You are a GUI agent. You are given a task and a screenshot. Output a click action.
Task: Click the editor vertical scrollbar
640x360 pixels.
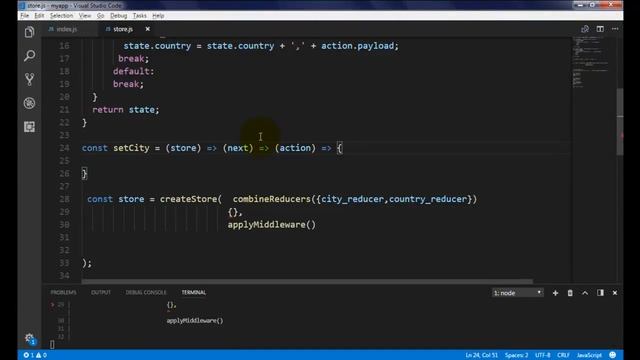(620, 122)
